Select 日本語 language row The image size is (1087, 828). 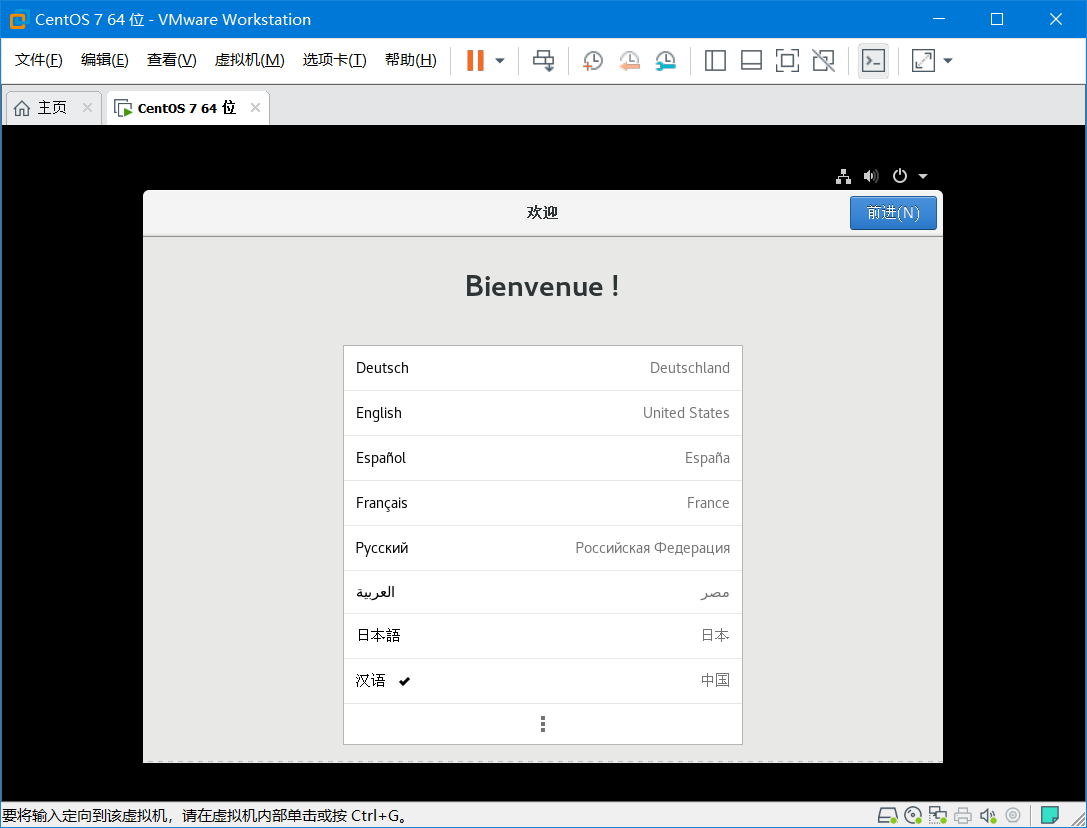click(543, 636)
